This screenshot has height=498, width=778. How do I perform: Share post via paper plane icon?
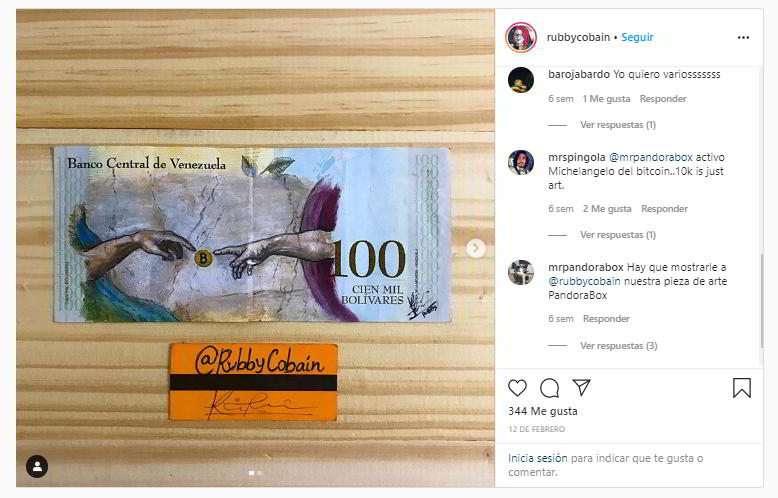tap(582, 387)
